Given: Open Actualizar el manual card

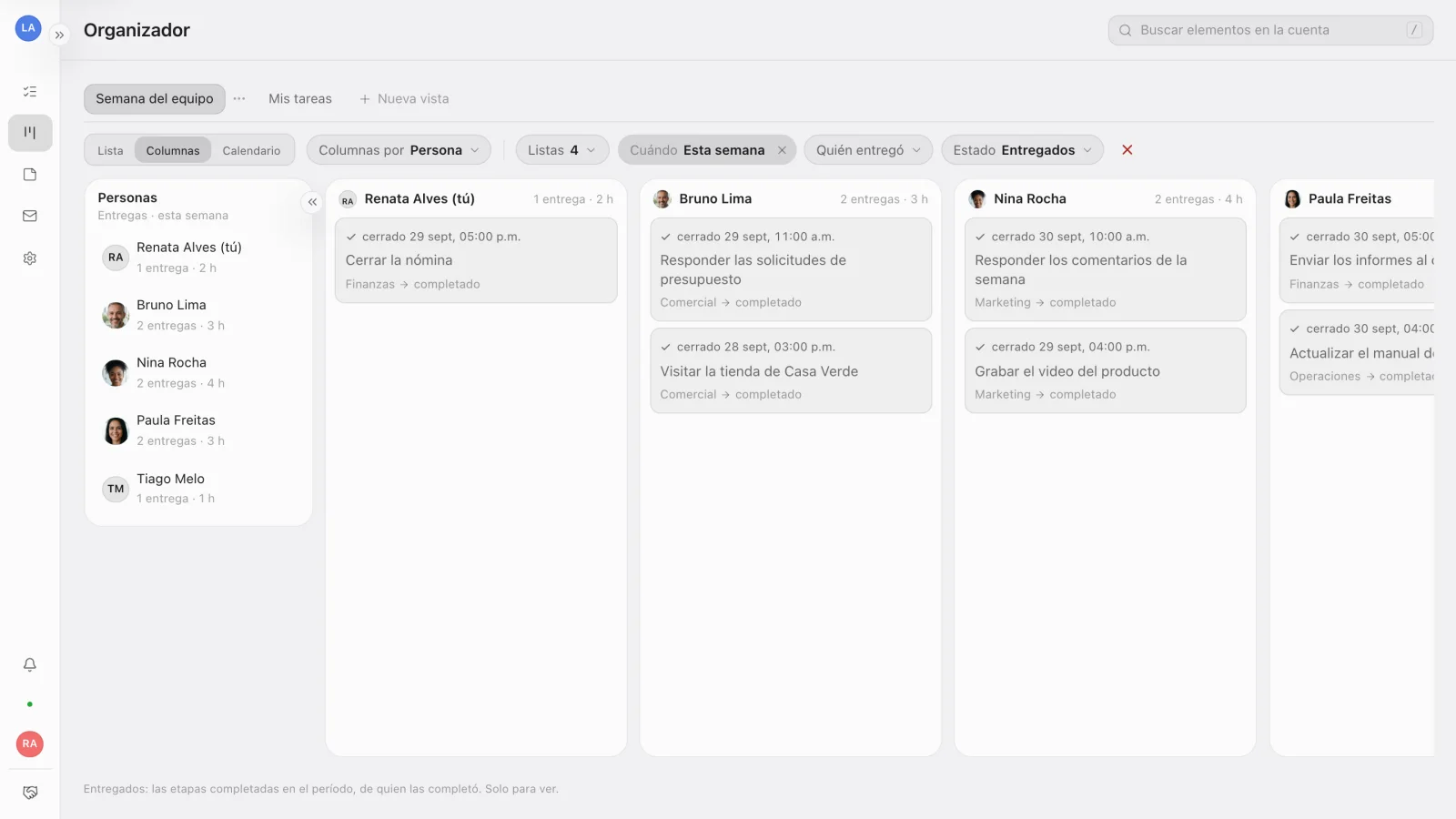Looking at the screenshot, I should 1357,353.
